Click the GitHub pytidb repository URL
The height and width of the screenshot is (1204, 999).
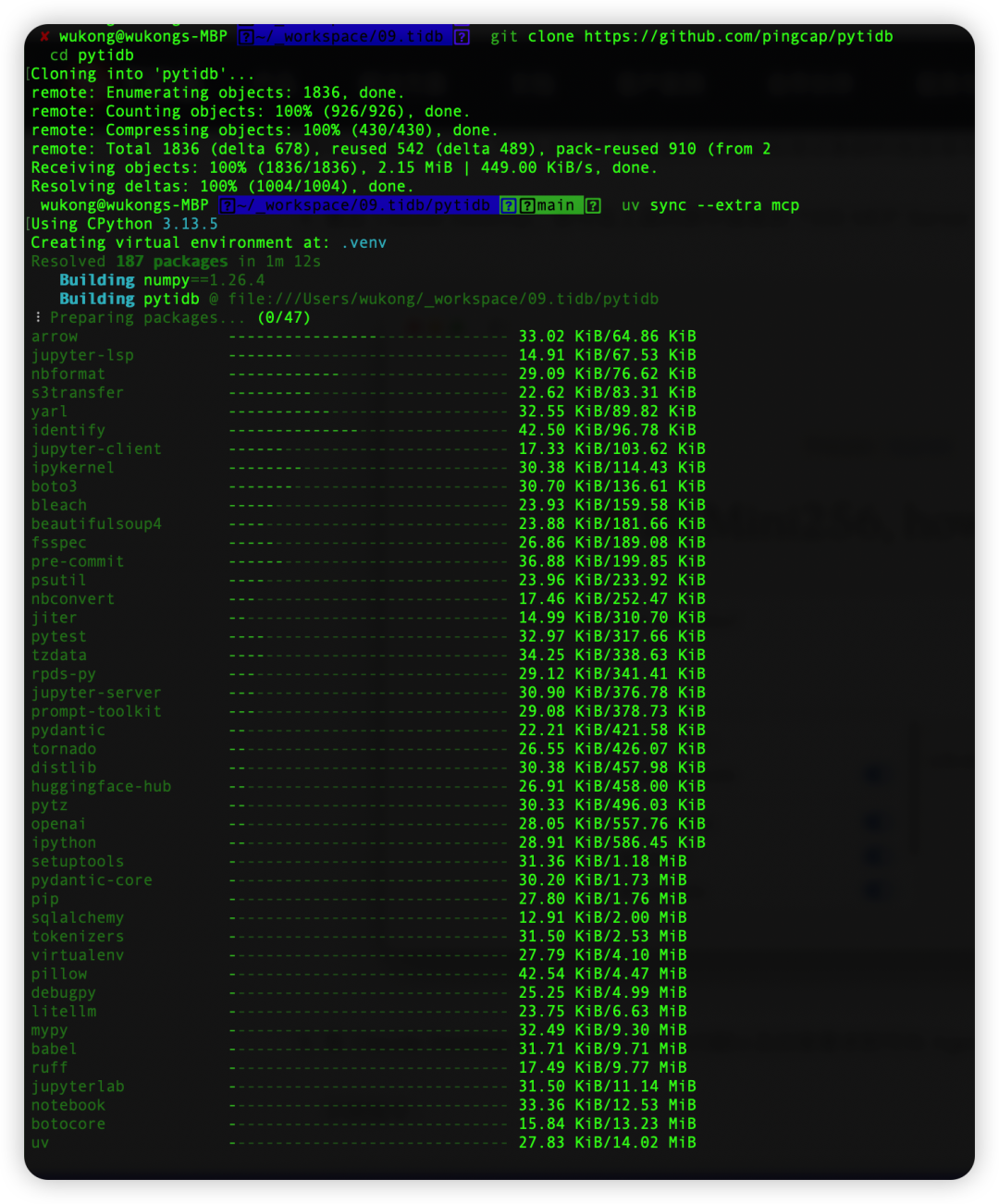click(738, 36)
